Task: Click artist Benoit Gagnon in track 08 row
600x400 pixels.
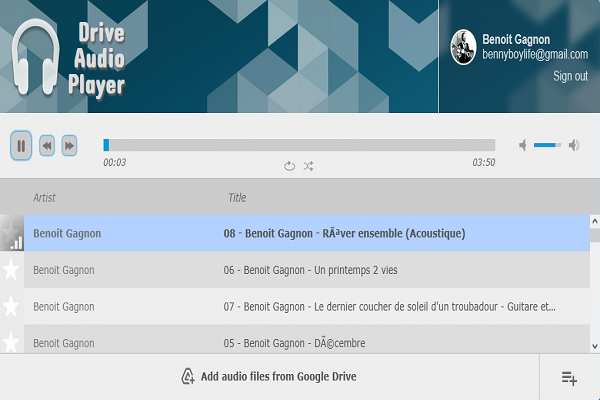Action: (67, 233)
